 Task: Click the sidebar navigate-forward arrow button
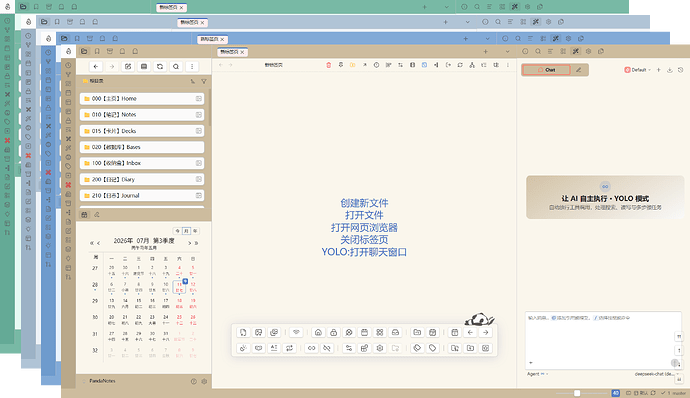coord(112,66)
